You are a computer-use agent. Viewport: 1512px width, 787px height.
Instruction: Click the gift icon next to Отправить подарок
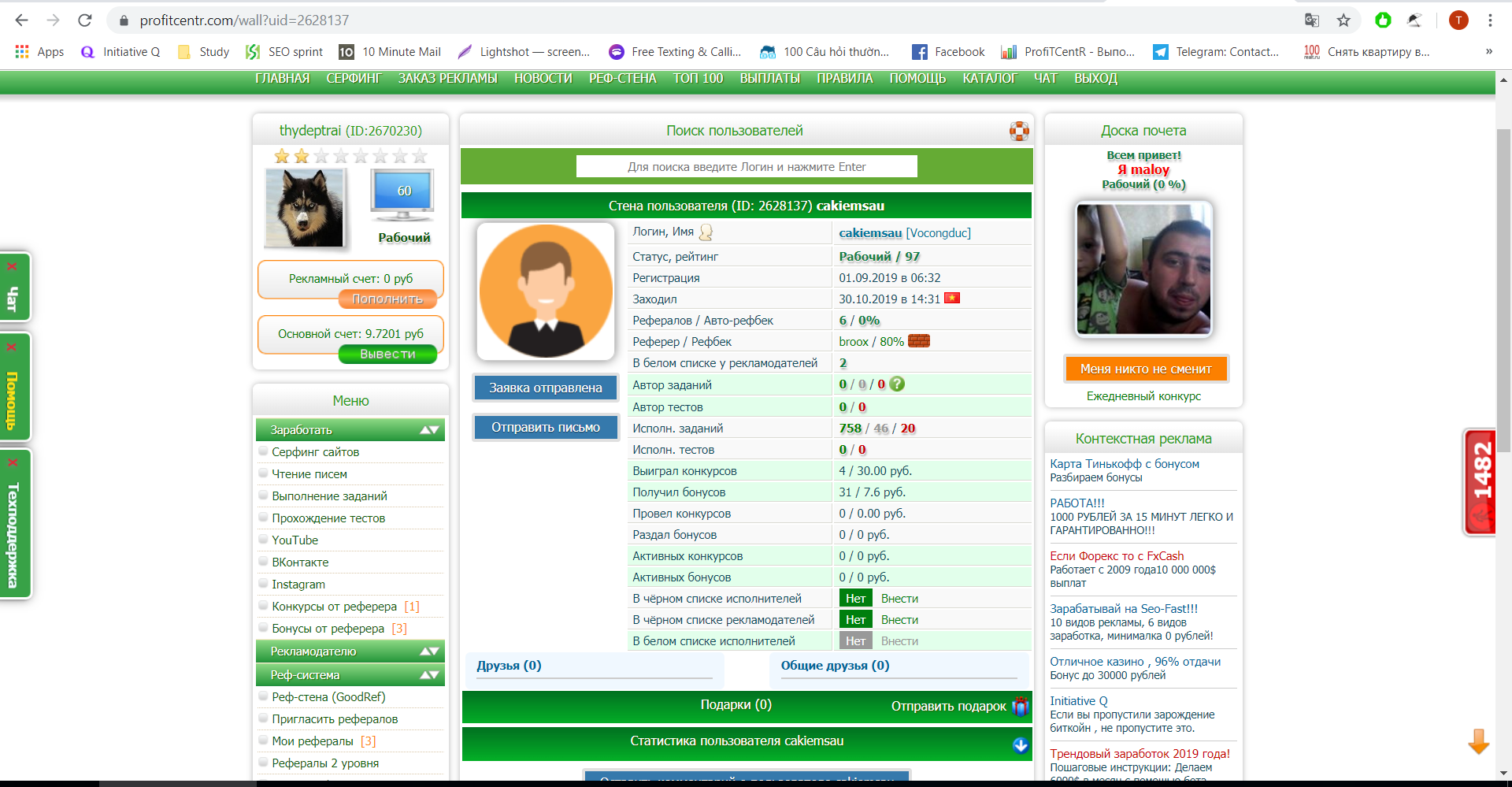(1021, 706)
